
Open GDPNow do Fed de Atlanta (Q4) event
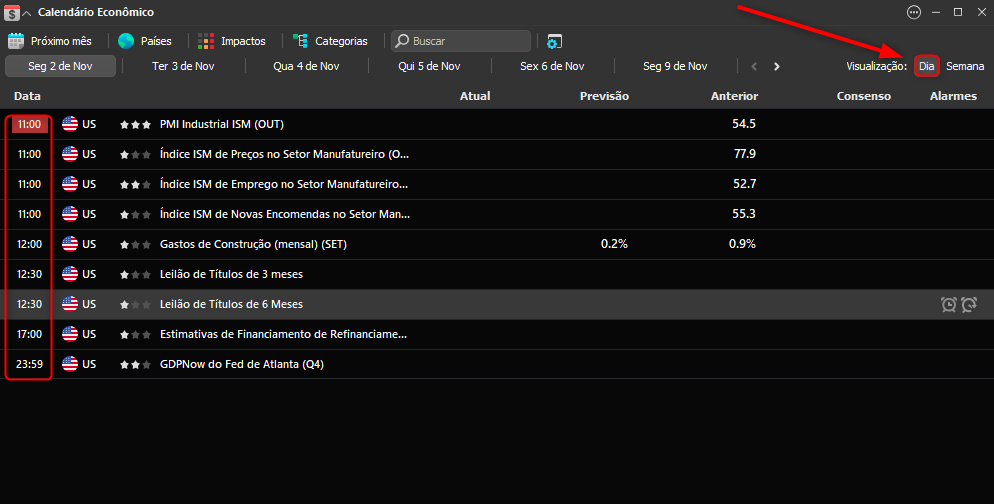click(x=242, y=364)
